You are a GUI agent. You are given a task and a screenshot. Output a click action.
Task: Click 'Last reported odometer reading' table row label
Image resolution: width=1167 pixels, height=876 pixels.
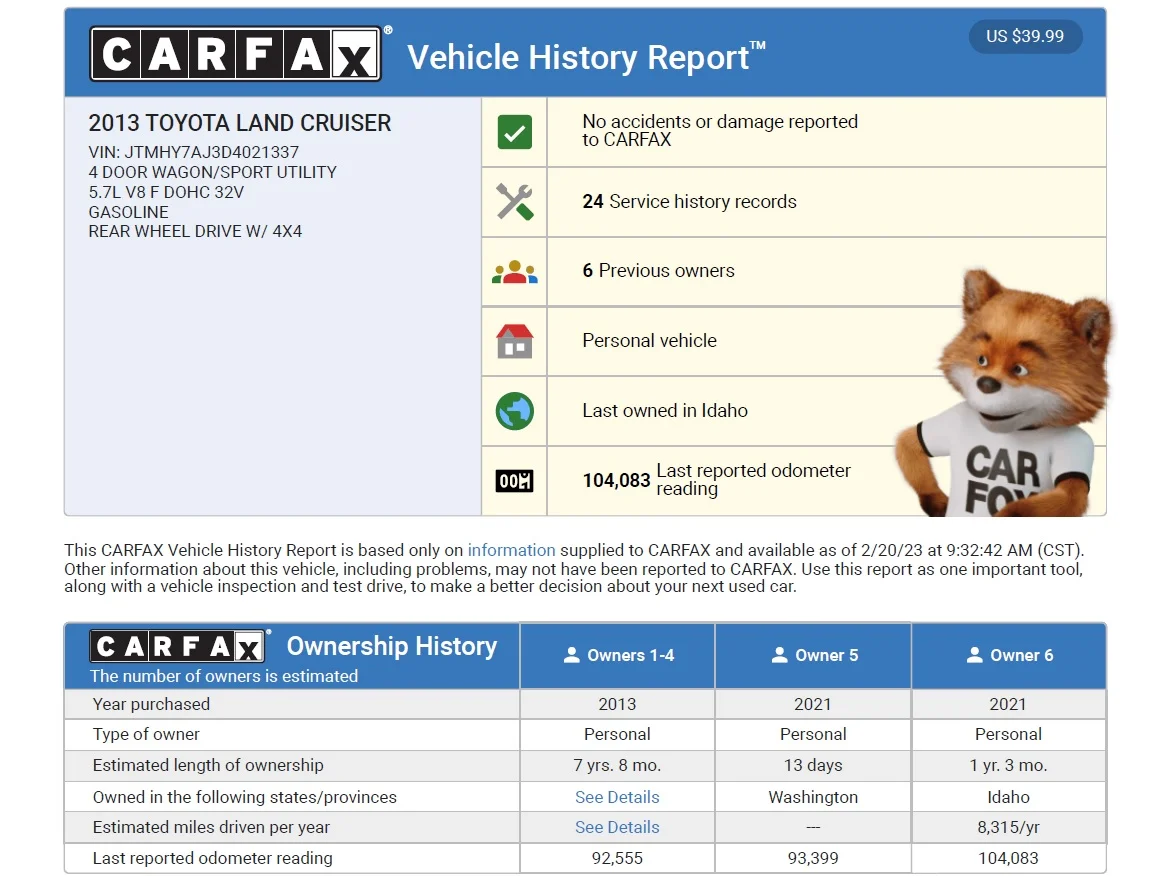pyautogui.click(x=212, y=858)
